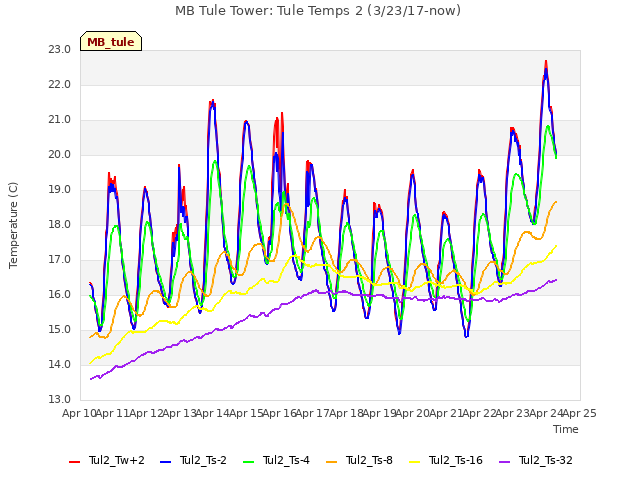Image resolution: width=640 pixels, height=480 pixels.
Task: Click the red Tul2_Tw+2 legend swatch
Action: tap(75, 462)
